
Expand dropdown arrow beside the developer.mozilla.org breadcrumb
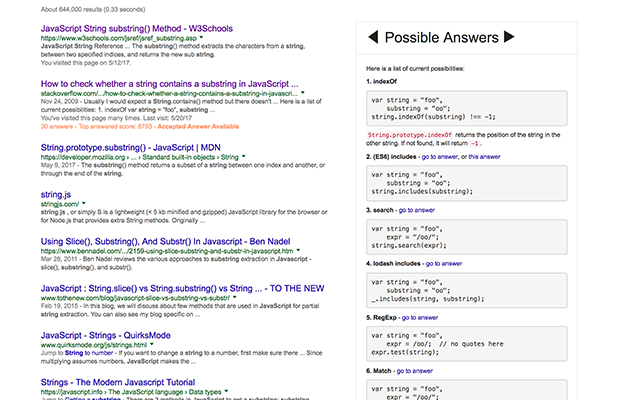244,156
